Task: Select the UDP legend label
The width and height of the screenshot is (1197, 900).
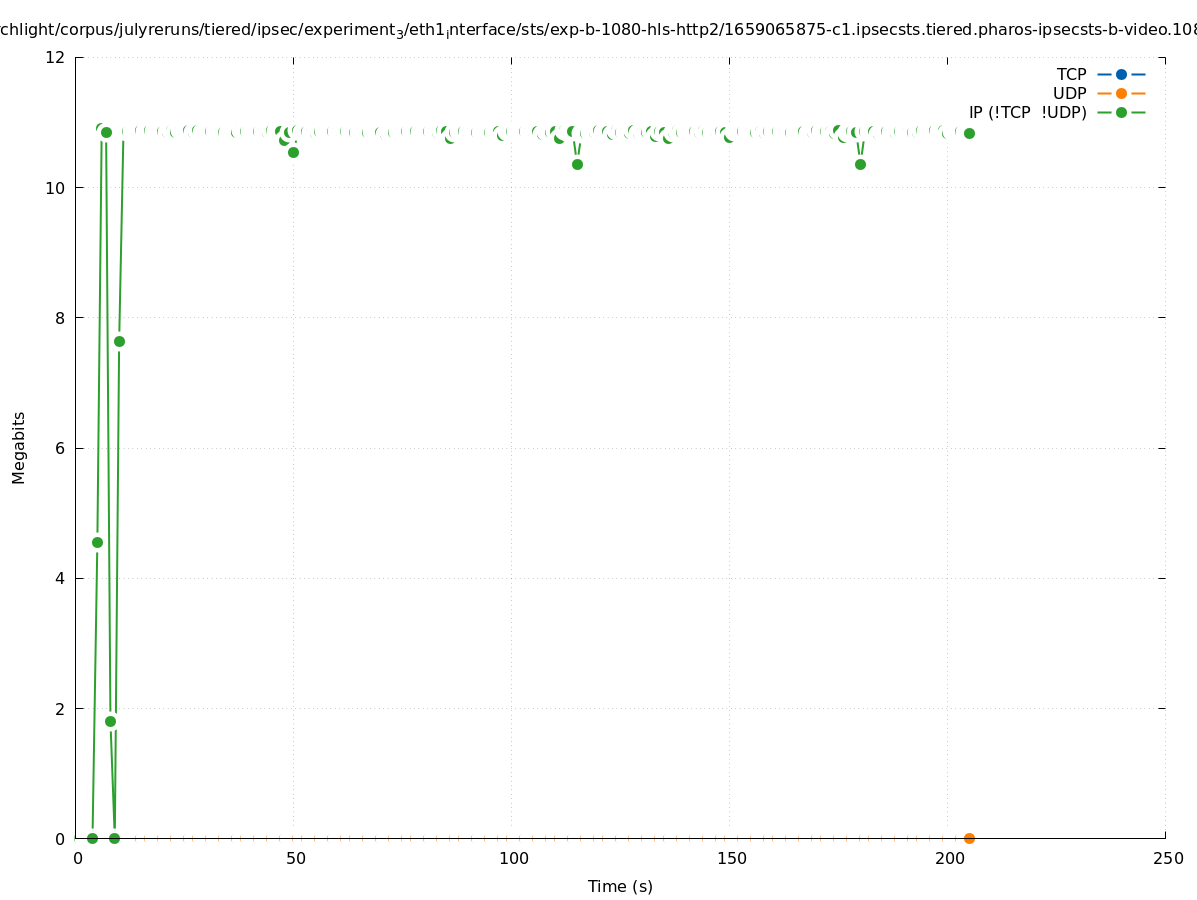Action: [x=1069, y=93]
